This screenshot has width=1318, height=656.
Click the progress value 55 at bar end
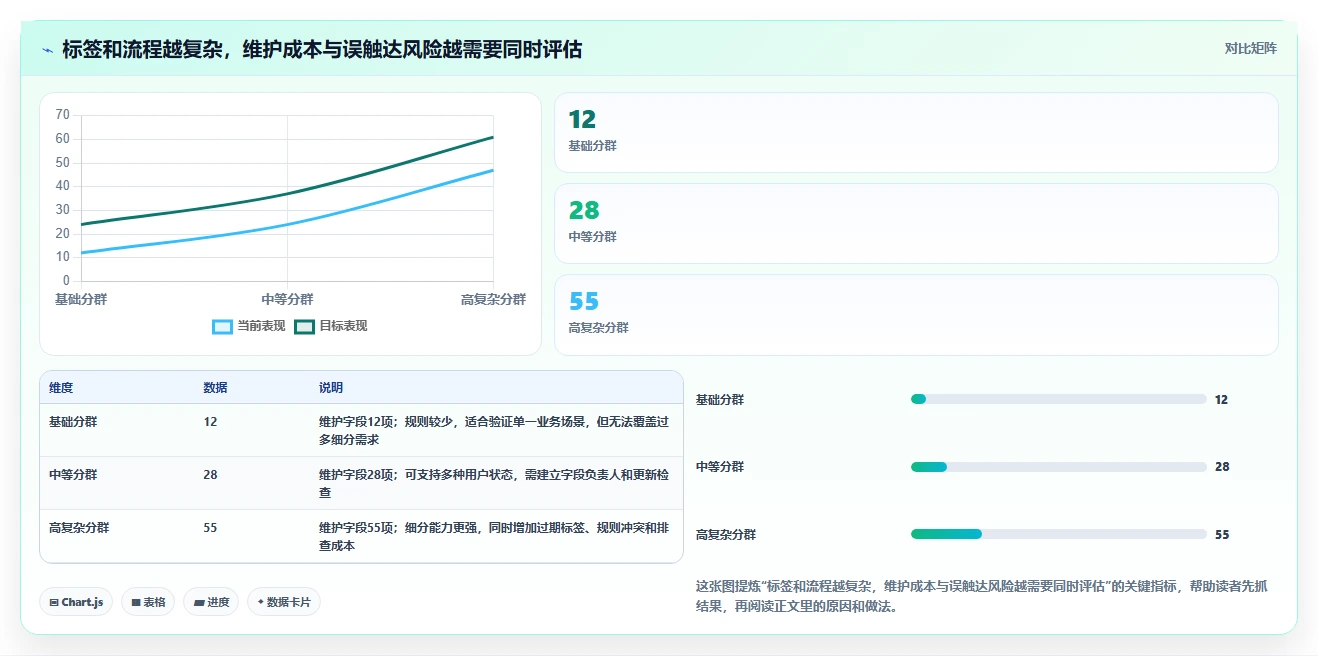(x=1222, y=535)
